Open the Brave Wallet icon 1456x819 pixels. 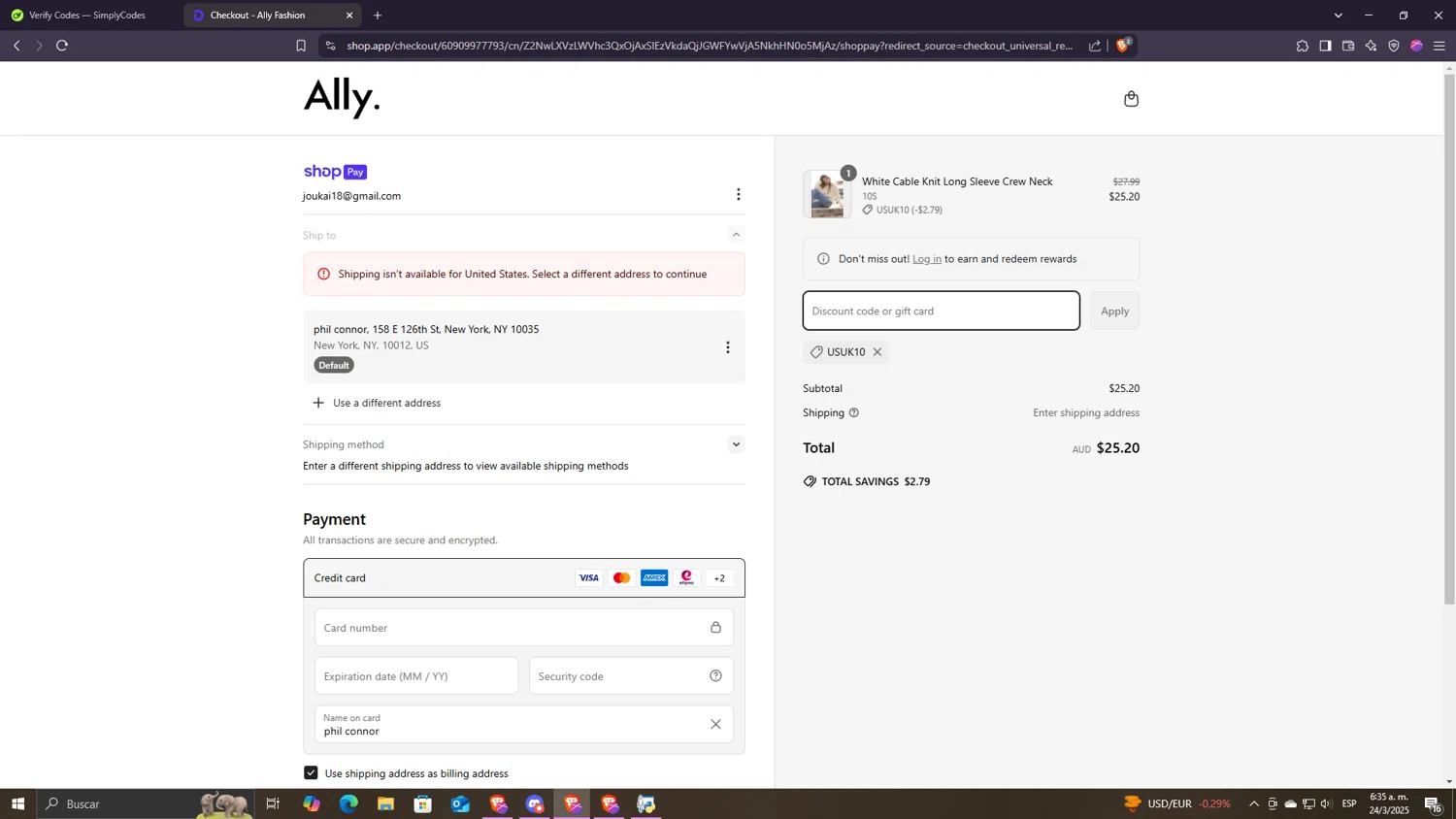1348,46
